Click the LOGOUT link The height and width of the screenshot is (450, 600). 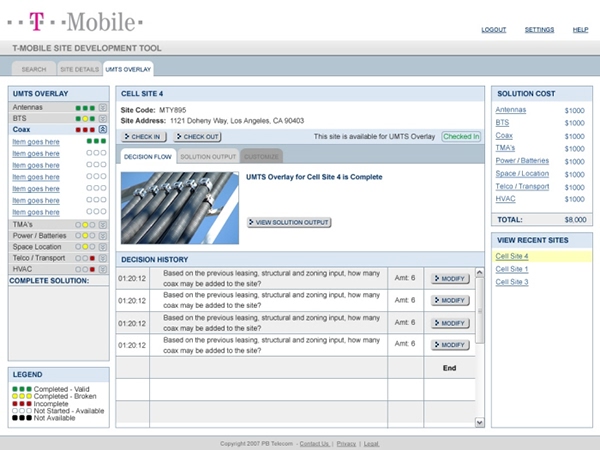494,29
